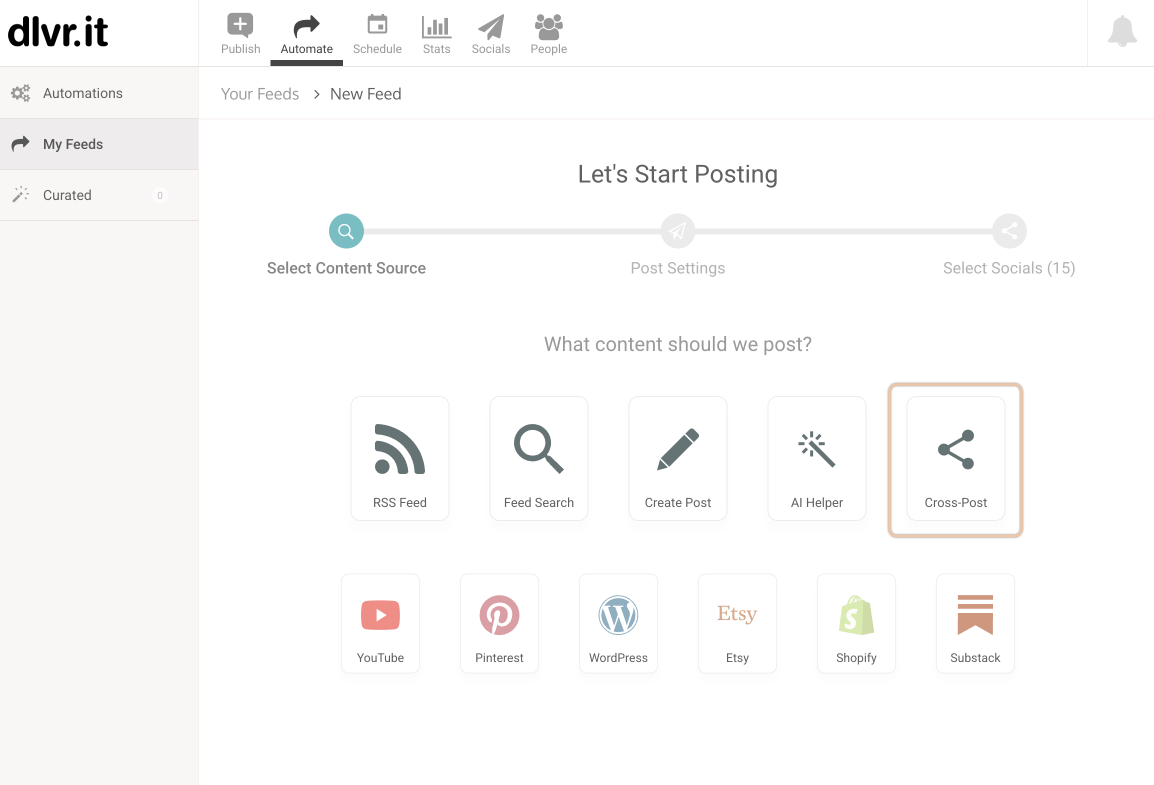The height and width of the screenshot is (785, 1154).
Task: Jump to Select Socials step circle
Action: (1009, 231)
